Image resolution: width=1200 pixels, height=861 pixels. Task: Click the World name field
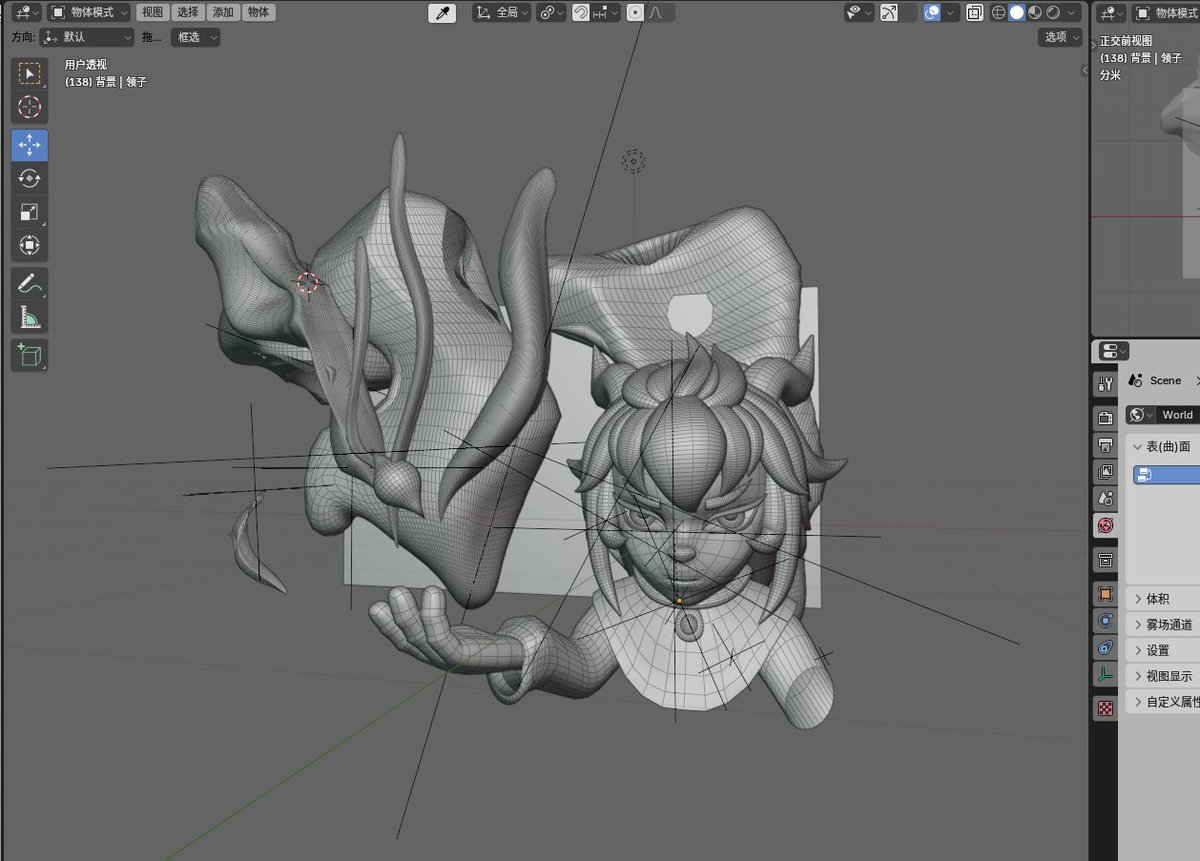point(1178,415)
